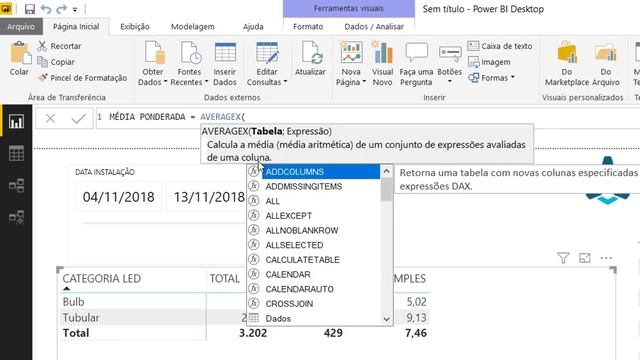Click Copiar in the clipboard group
Viewport: 640px width, 360px height.
coord(56,62)
